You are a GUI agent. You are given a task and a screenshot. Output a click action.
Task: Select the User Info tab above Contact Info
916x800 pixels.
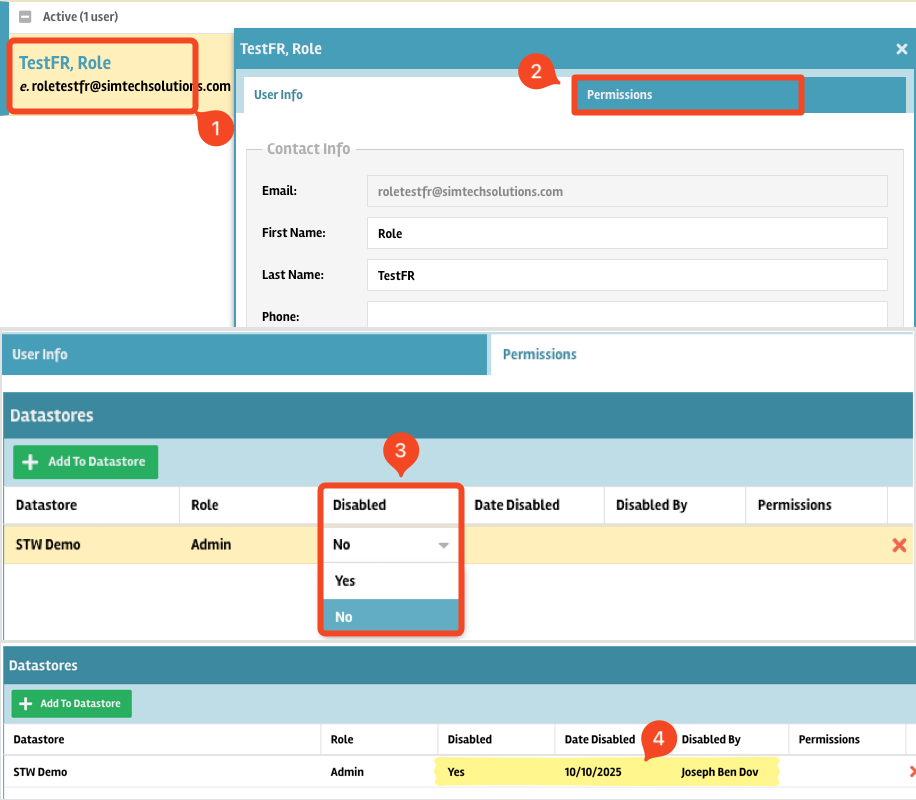point(278,95)
